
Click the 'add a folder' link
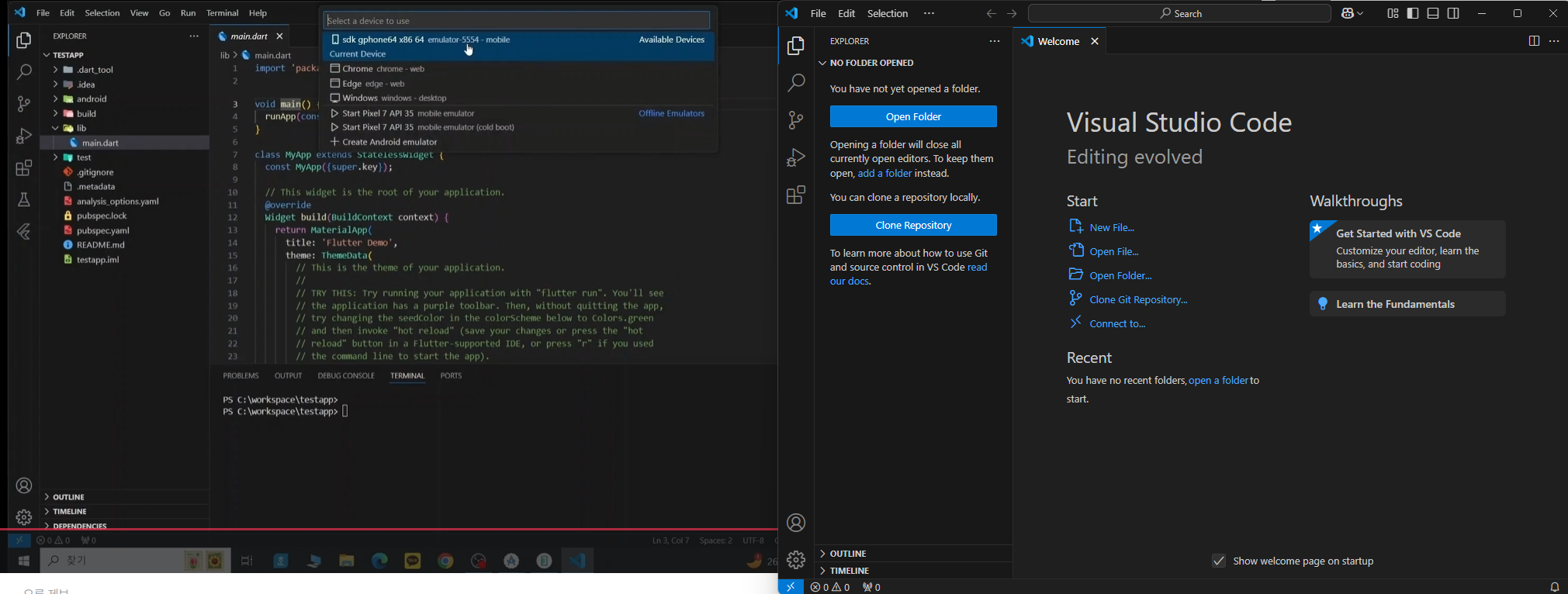[884, 174]
